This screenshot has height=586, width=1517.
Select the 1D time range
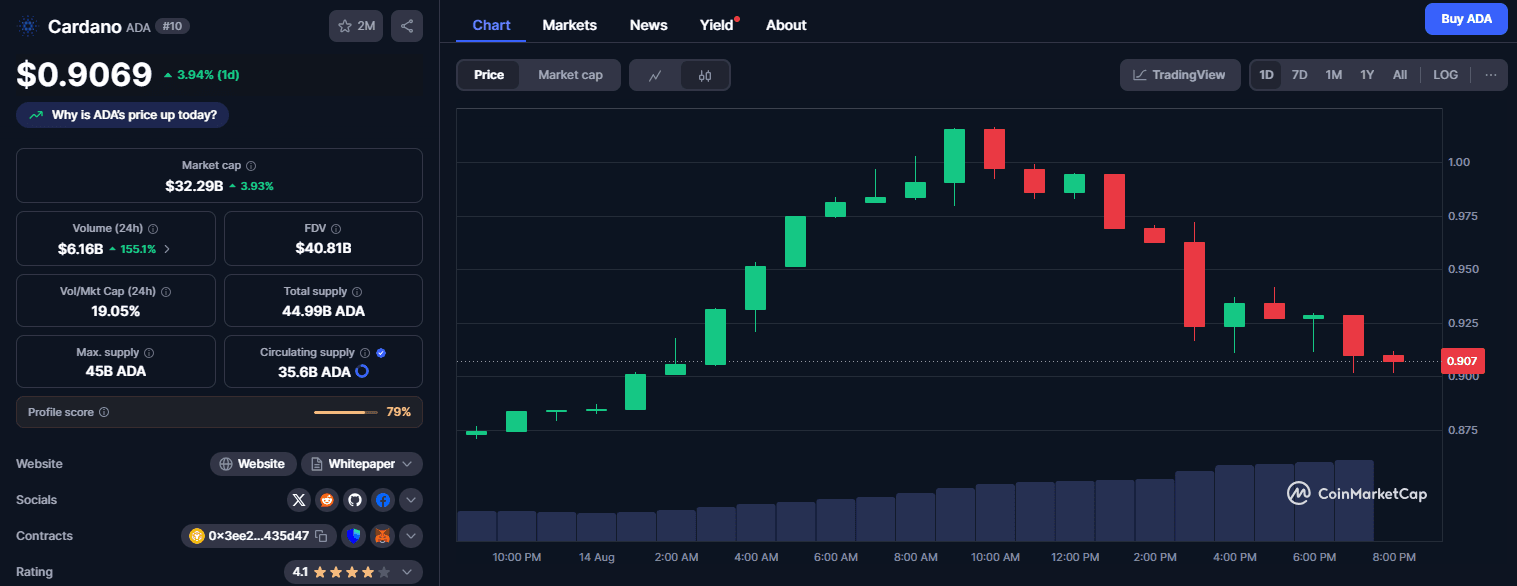(1267, 75)
